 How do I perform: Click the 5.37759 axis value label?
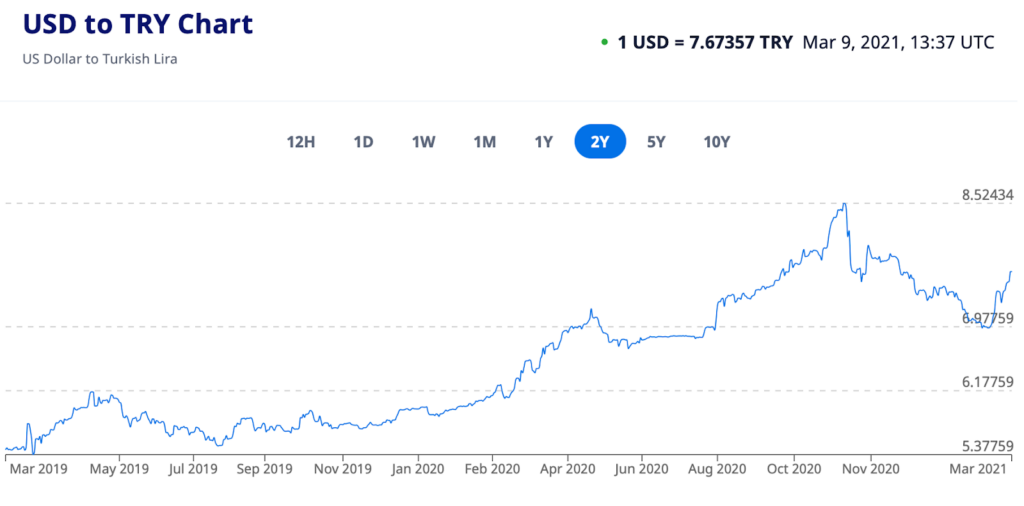(x=987, y=447)
